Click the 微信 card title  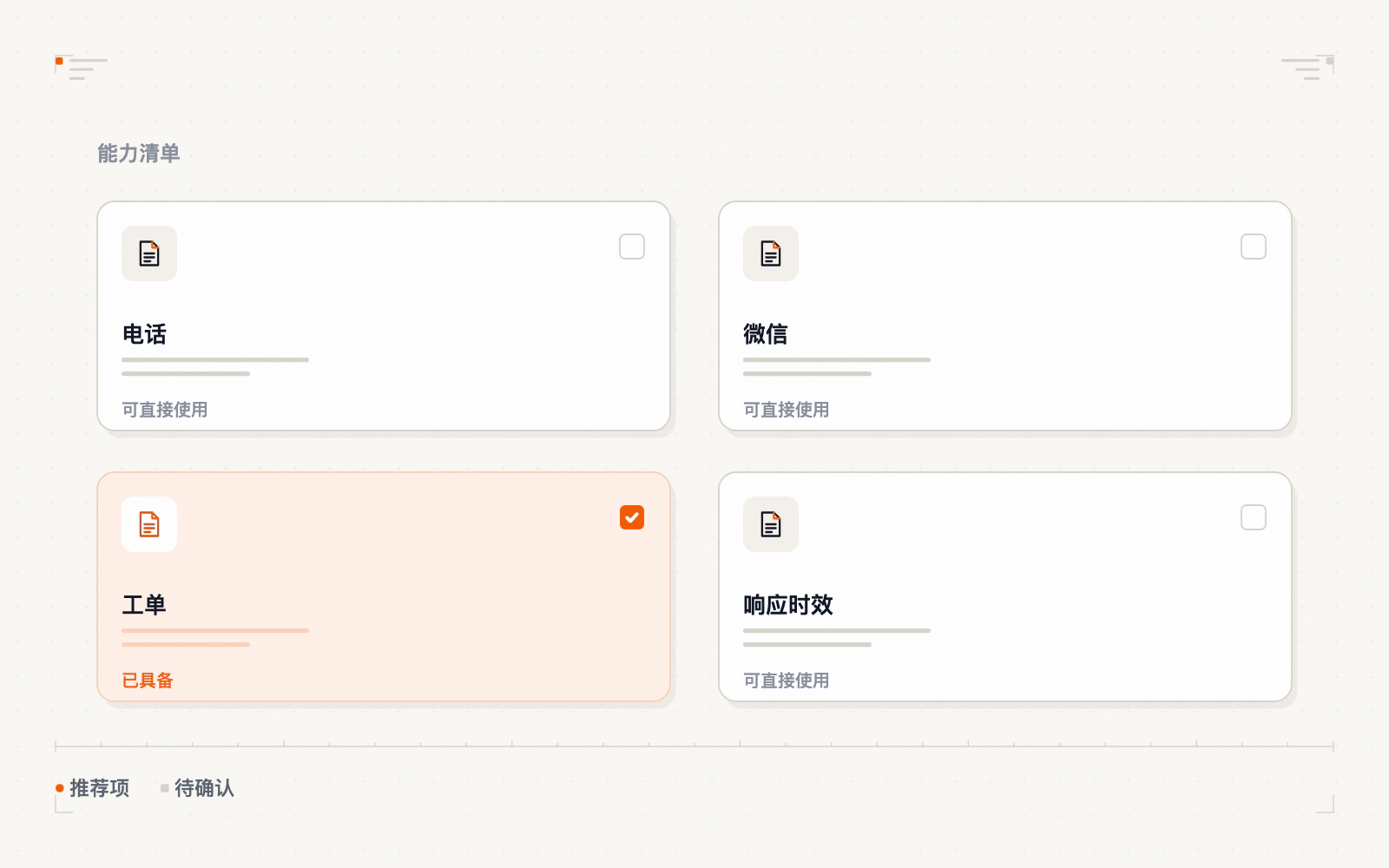pyautogui.click(x=766, y=334)
